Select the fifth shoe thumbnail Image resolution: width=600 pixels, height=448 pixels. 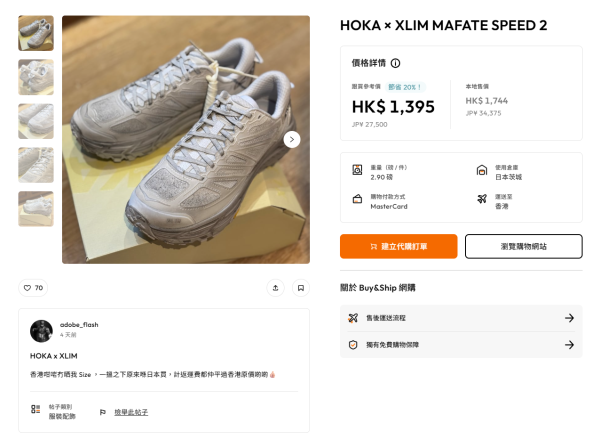[36, 209]
